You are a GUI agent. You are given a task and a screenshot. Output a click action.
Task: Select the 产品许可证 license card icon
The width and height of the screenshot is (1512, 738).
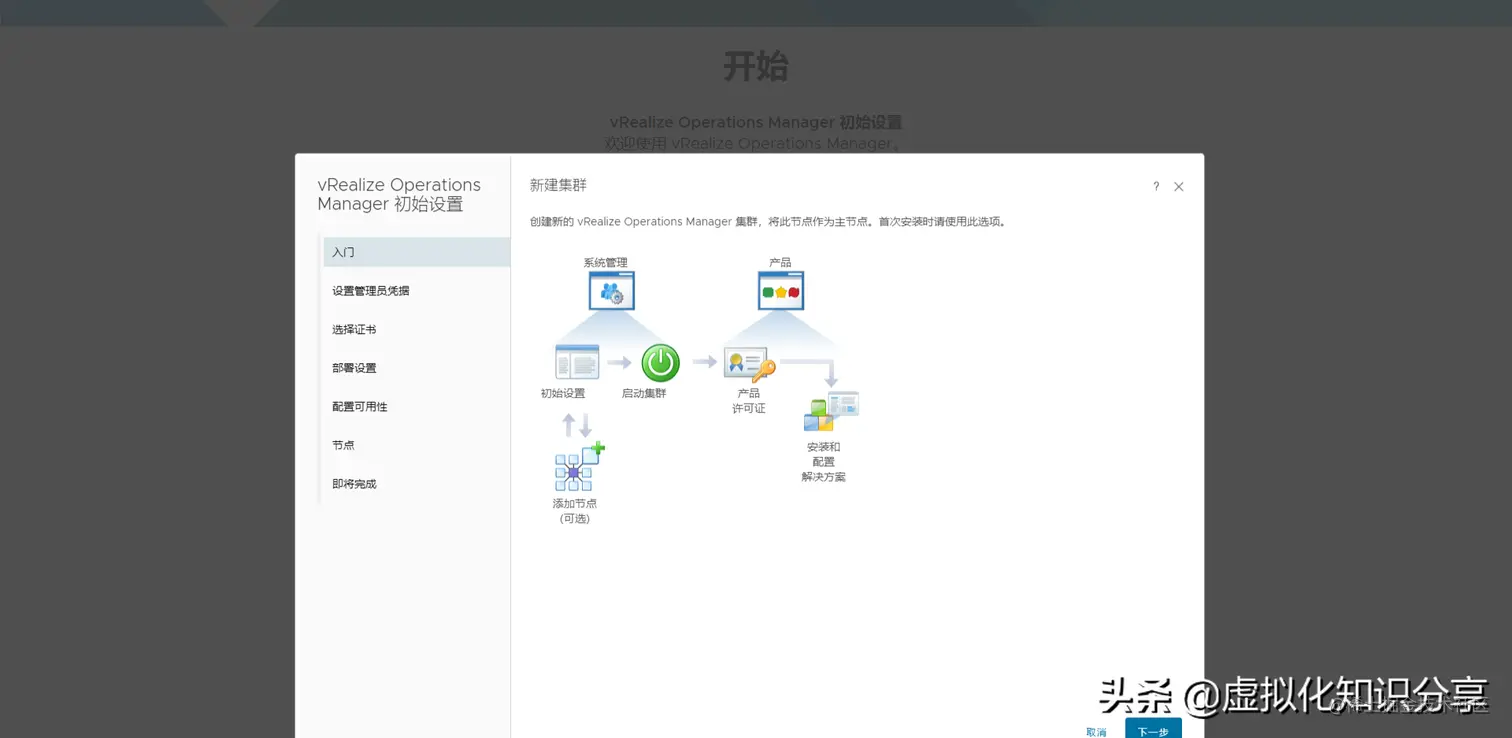tap(748, 362)
